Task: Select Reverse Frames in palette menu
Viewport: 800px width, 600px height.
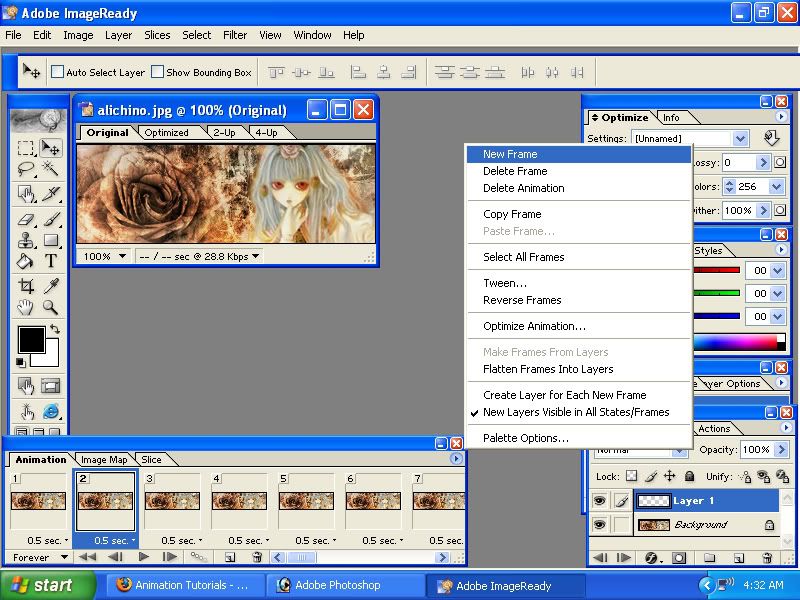Action: pyautogui.click(x=579, y=300)
